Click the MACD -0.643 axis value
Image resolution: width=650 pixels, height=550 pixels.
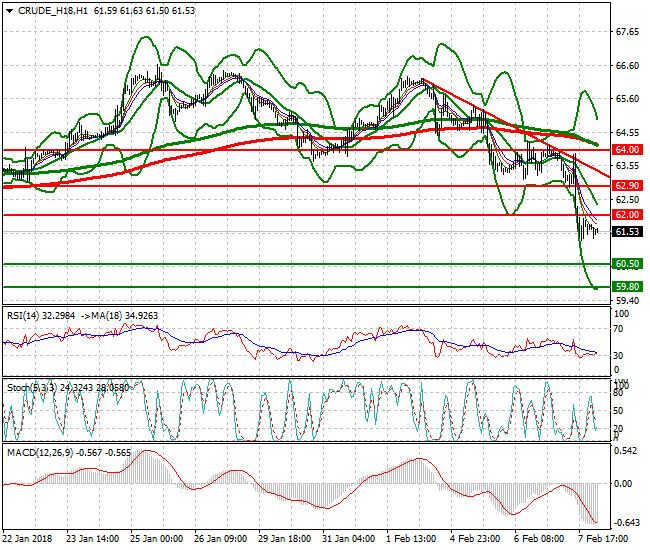(625, 523)
